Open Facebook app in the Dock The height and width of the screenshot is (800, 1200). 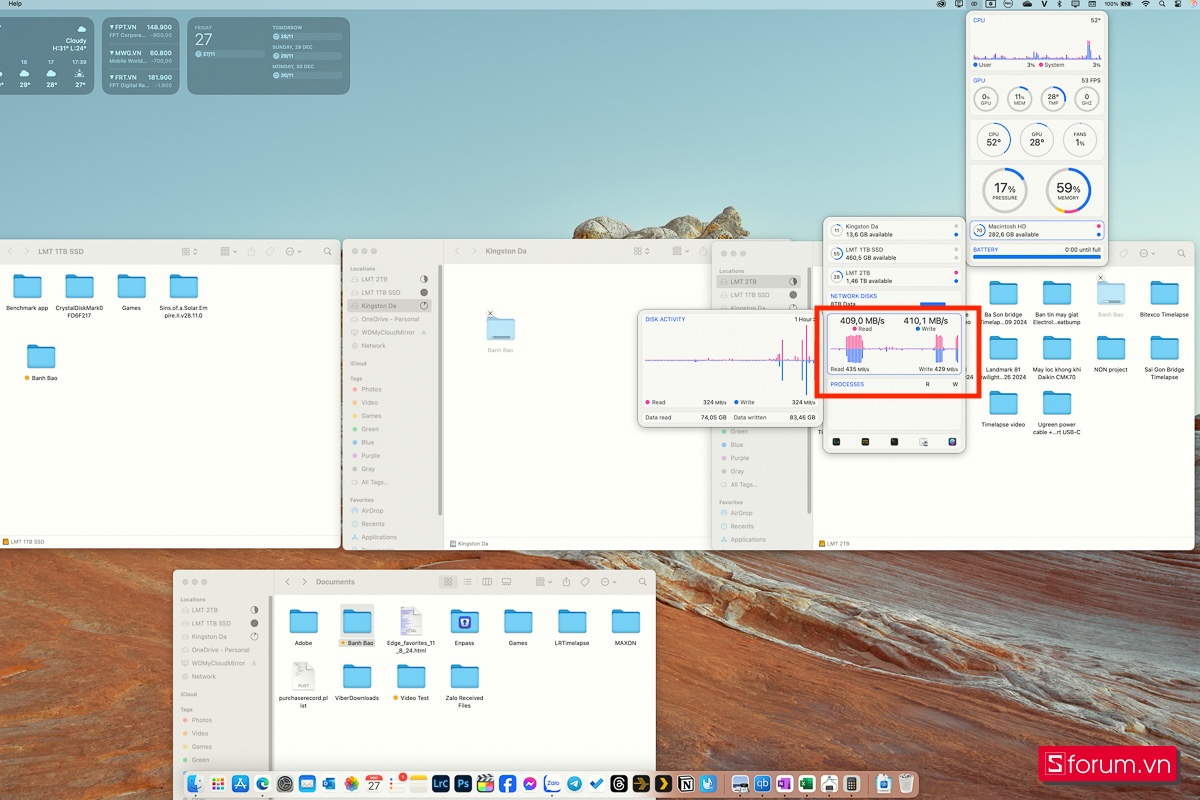click(x=507, y=784)
